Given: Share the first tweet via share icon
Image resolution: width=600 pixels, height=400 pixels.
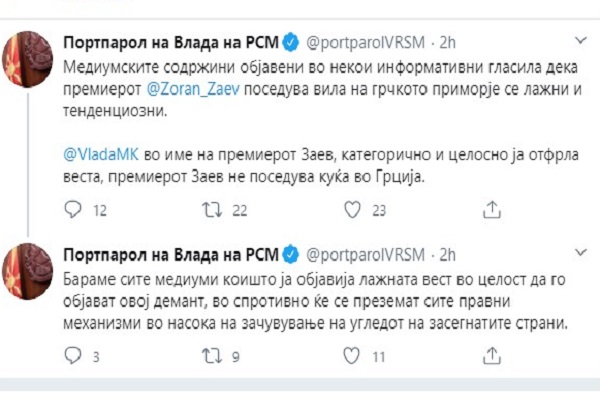Looking at the screenshot, I should [492, 209].
